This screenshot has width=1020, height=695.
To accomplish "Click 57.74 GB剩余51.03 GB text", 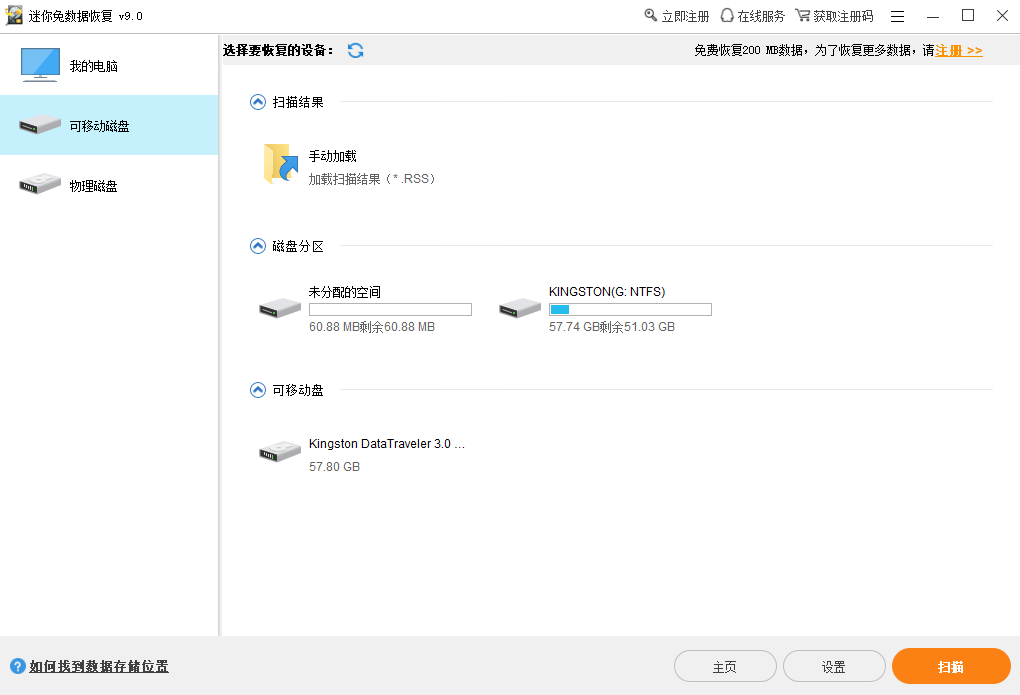I will 611,327.
